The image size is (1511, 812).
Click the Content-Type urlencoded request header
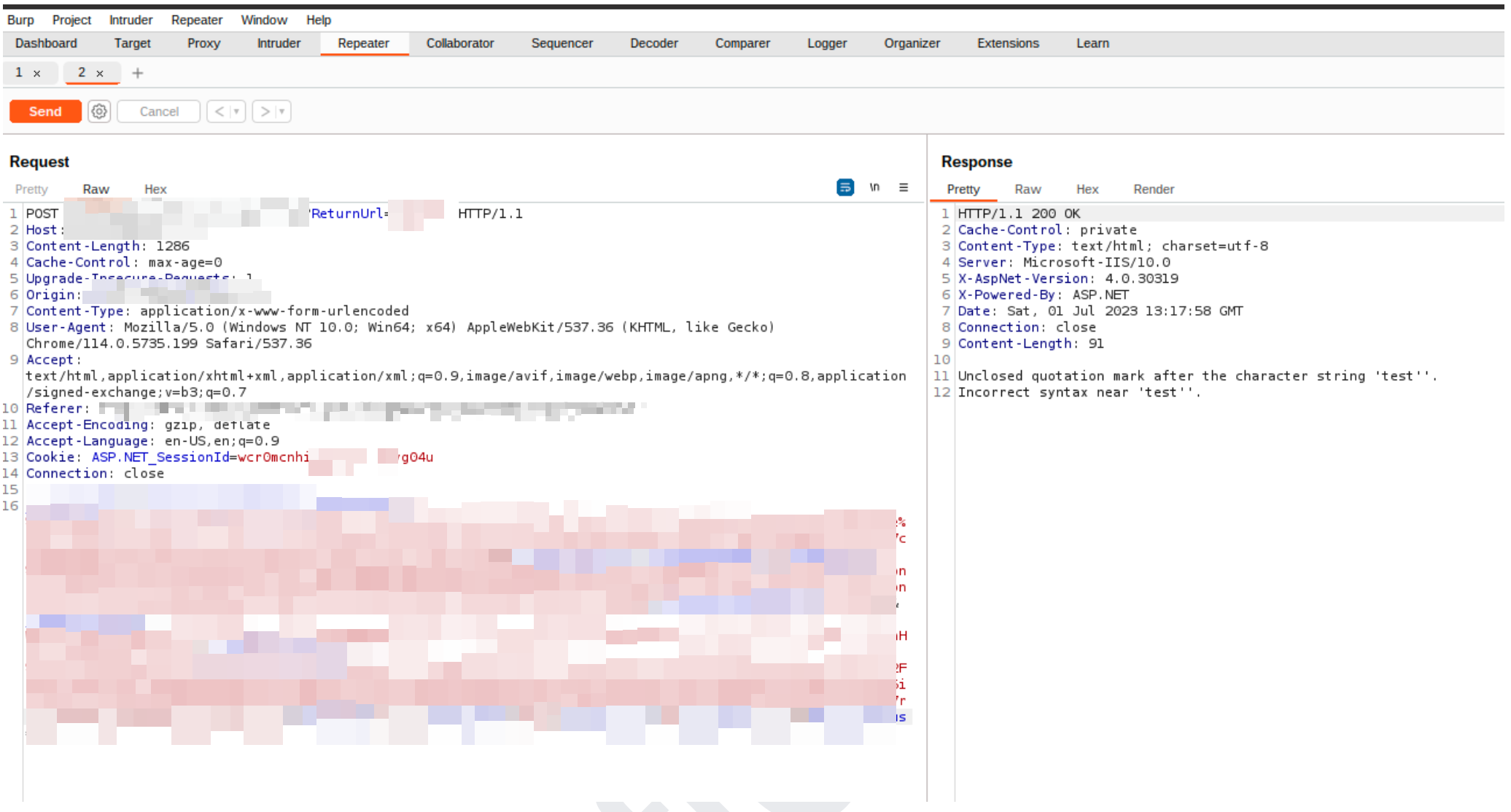[217, 311]
